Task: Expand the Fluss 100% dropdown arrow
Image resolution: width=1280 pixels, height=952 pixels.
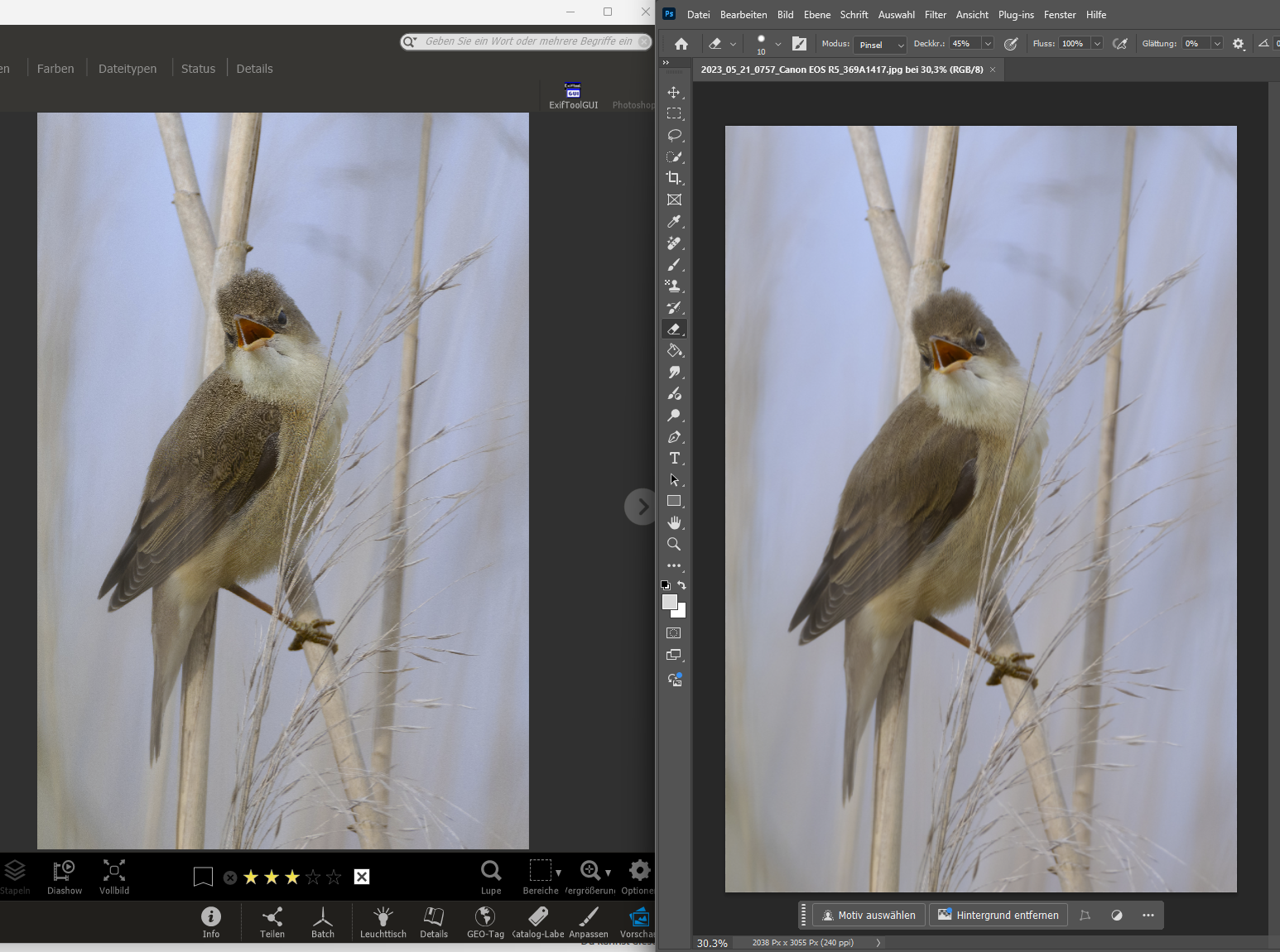Action: tap(1097, 44)
